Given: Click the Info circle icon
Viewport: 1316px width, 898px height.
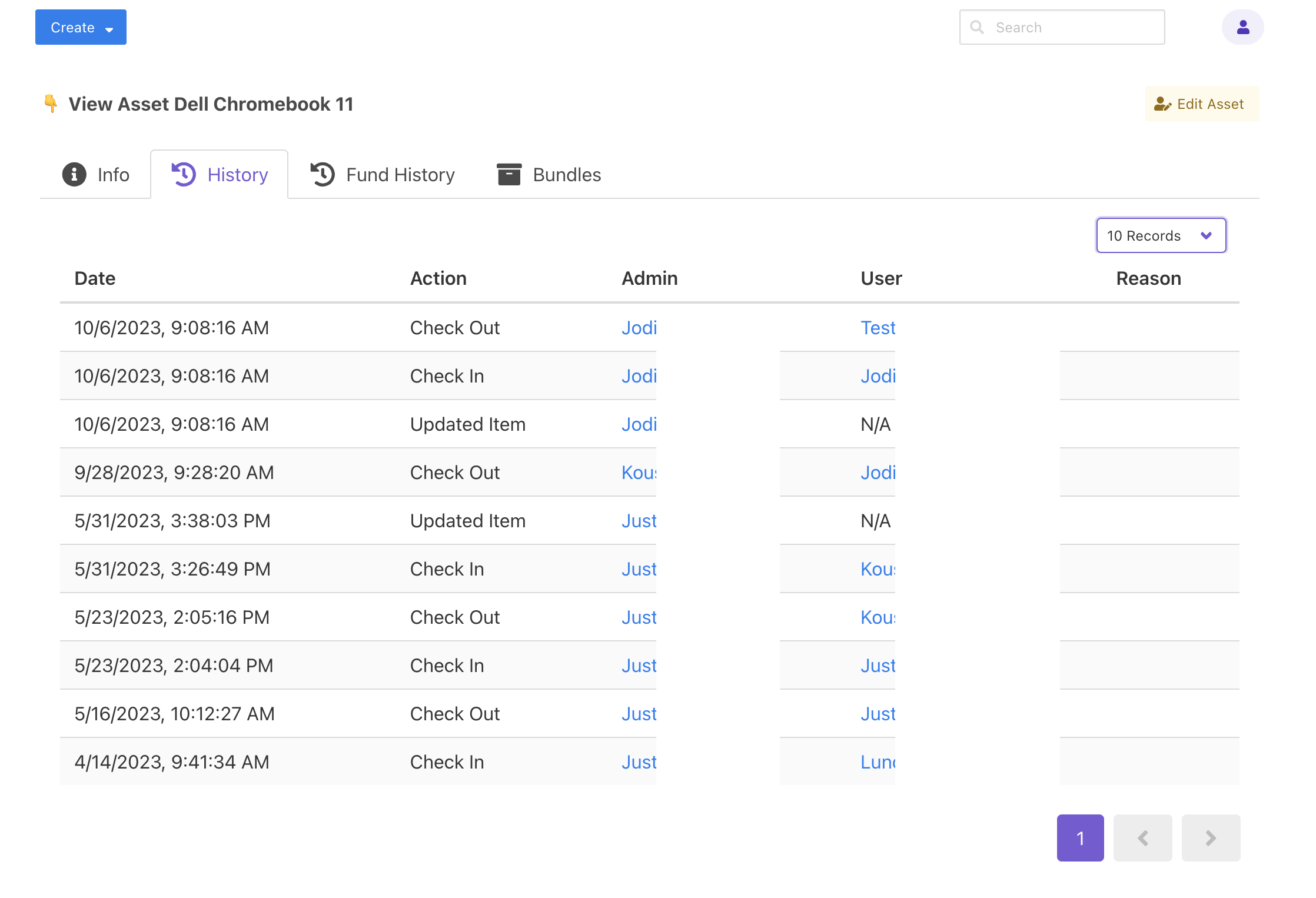Looking at the screenshot, I should 74,175.
